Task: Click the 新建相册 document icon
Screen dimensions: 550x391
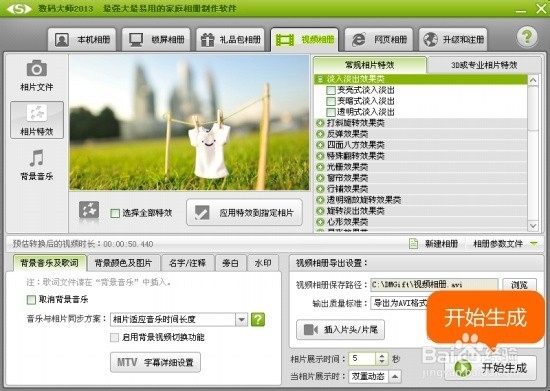Action: [x=414, y=243]
